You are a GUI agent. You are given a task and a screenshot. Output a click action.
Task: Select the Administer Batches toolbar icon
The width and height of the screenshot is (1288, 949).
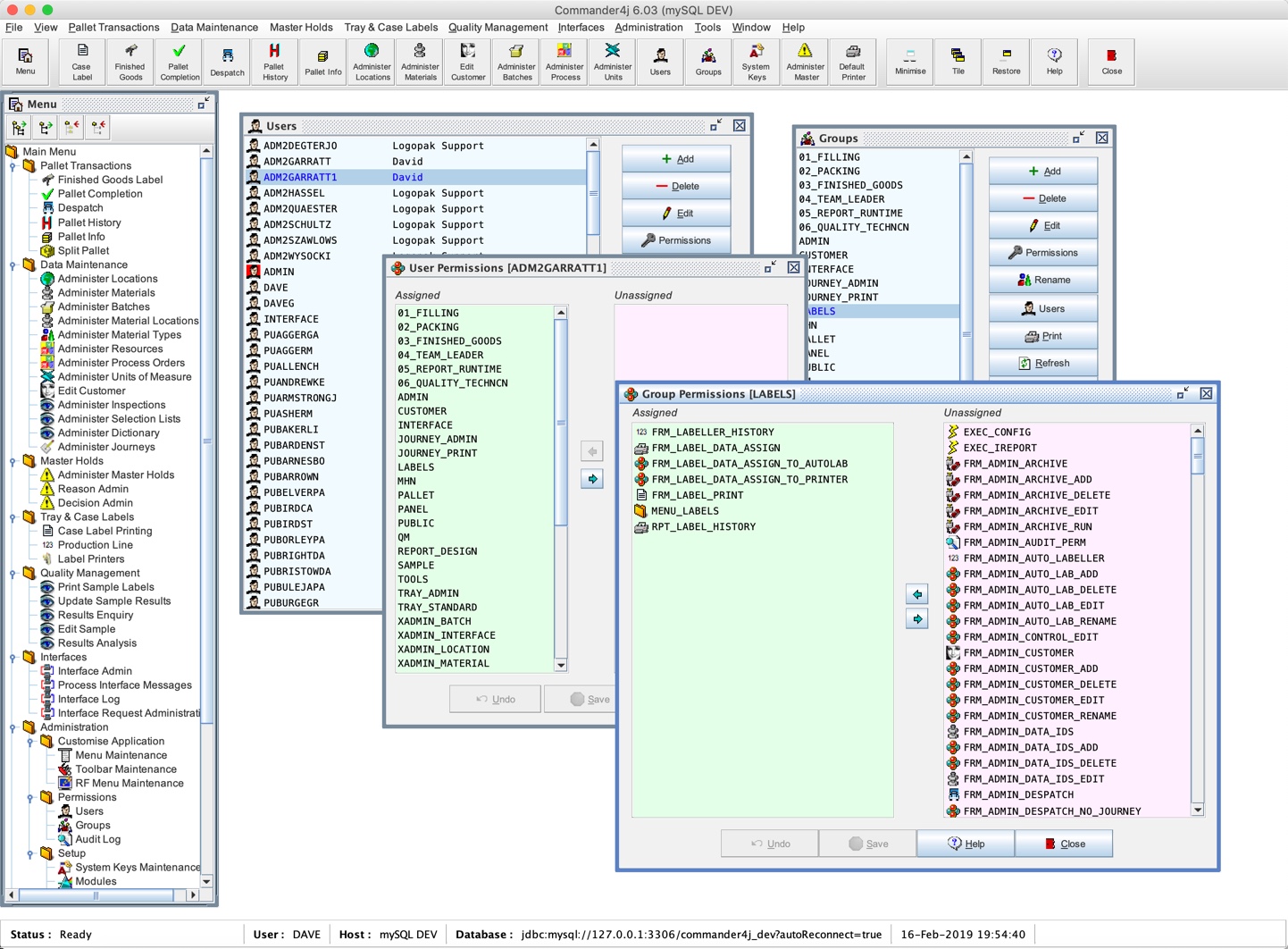tap(516, 62)
